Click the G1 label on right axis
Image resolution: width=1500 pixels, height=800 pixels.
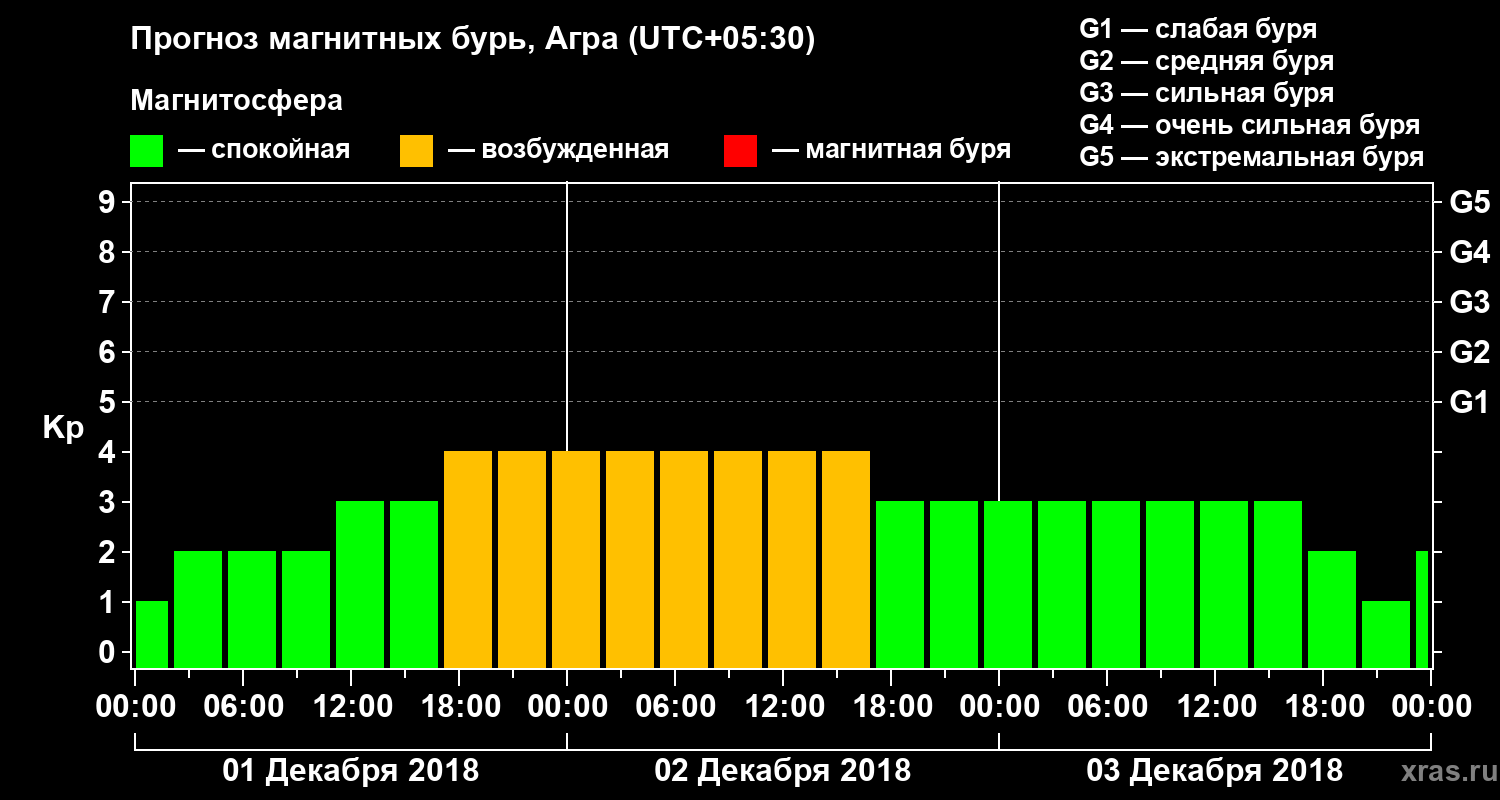[1469, 402]
